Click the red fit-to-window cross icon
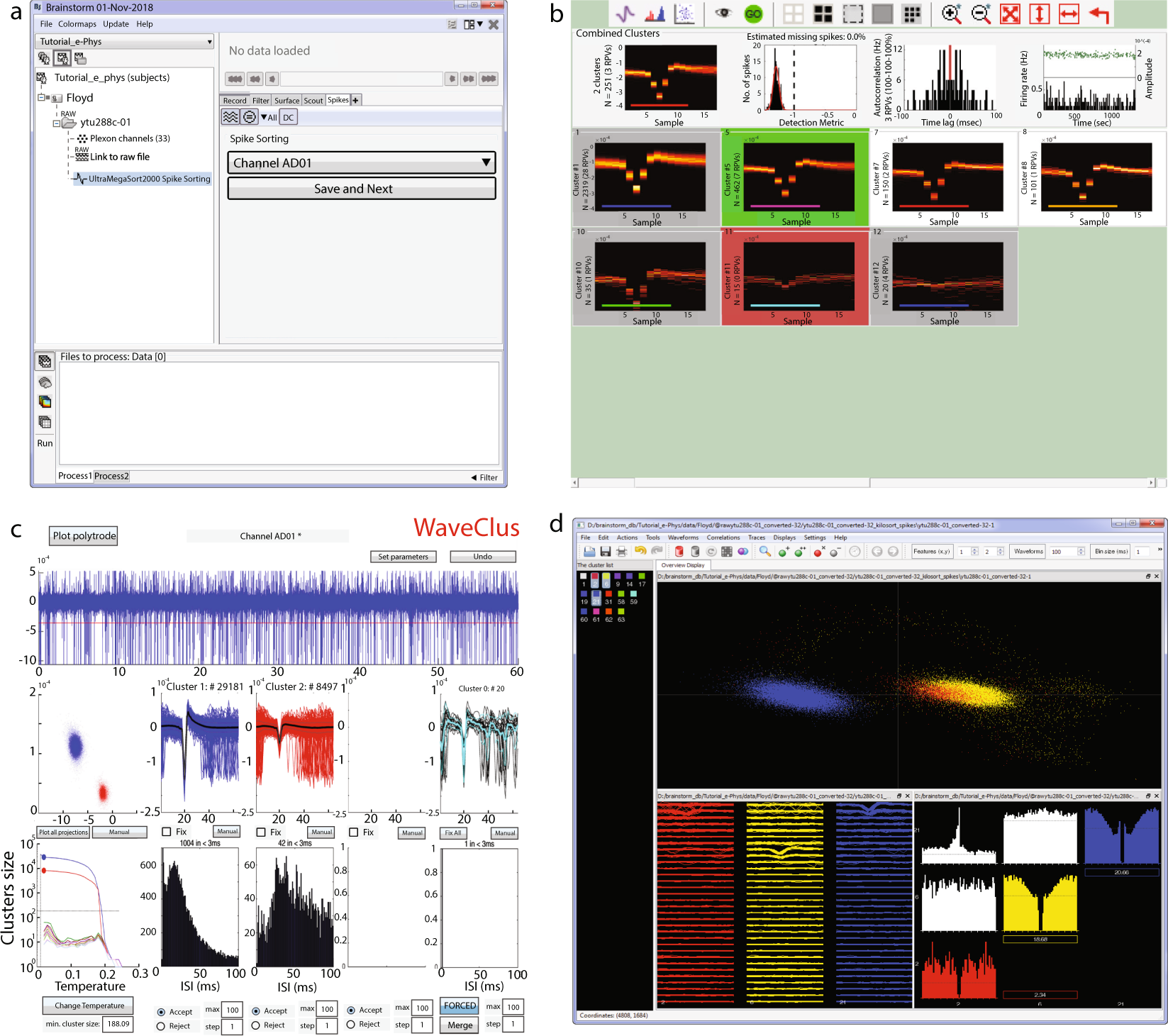1168x1036 pixels. (x=1010, y=14)
